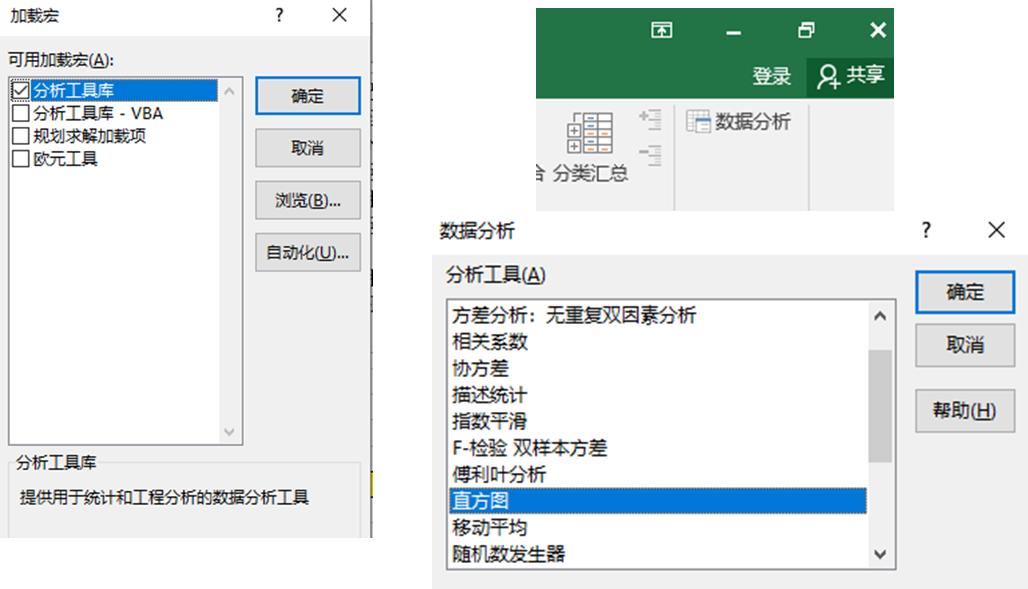The image size is (1028, 589).
Task: Click 登录 to sign in
Action: (x=772, y=76)
